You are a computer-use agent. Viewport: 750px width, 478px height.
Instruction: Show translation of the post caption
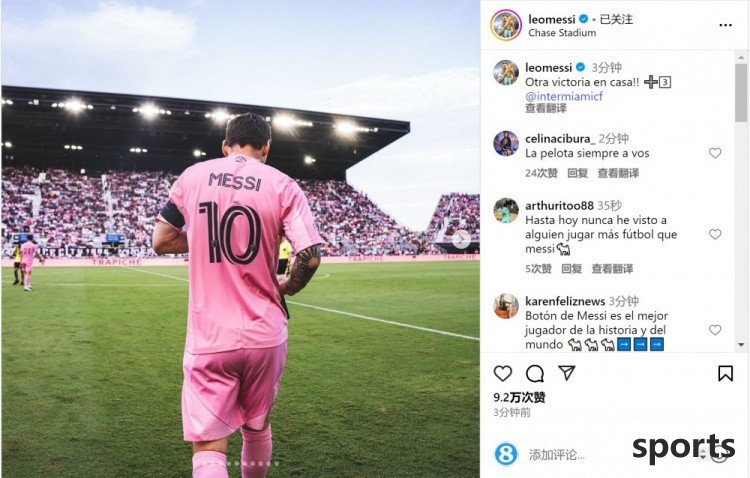point(546,109)
